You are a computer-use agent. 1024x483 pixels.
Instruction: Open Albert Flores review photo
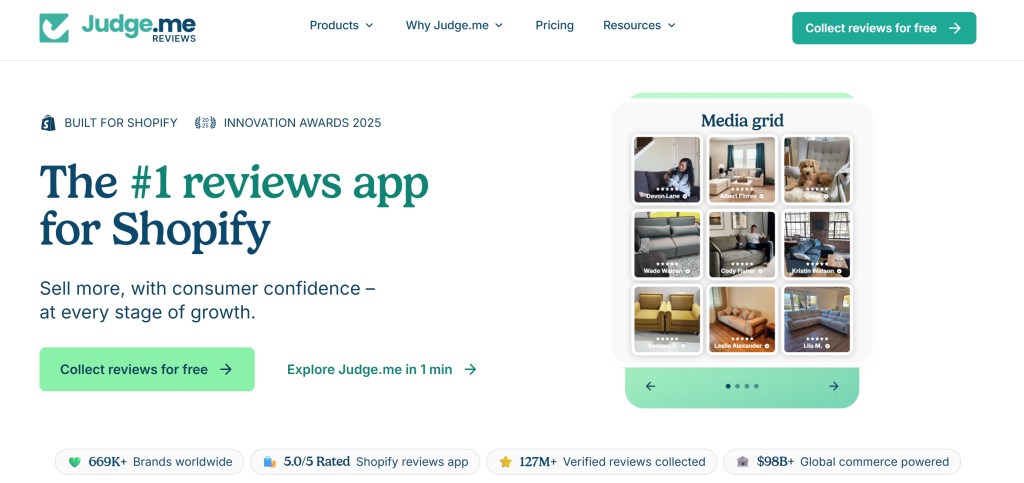click(742, 170)
